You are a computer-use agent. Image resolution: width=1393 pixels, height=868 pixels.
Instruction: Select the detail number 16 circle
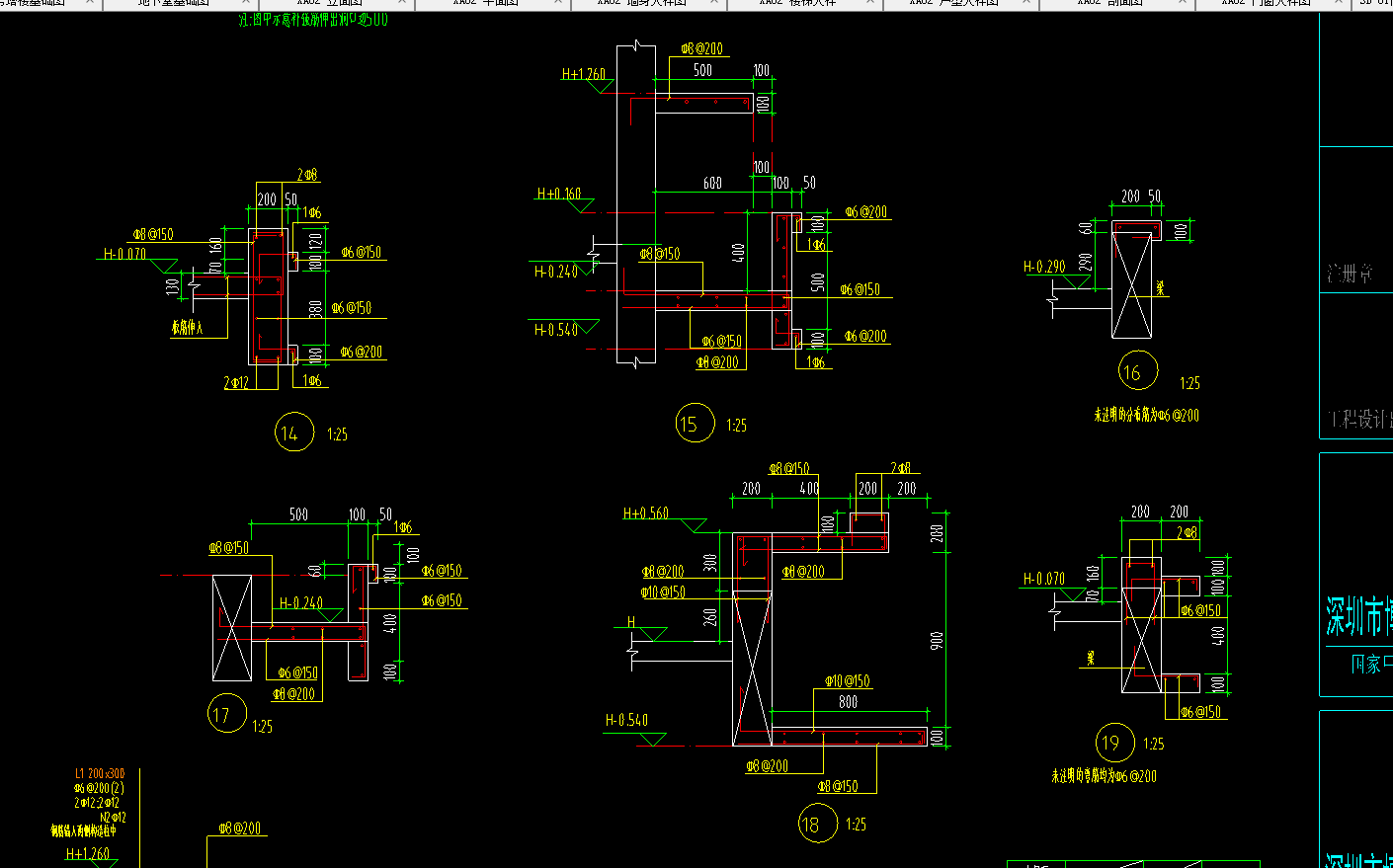click(1137, 371)
